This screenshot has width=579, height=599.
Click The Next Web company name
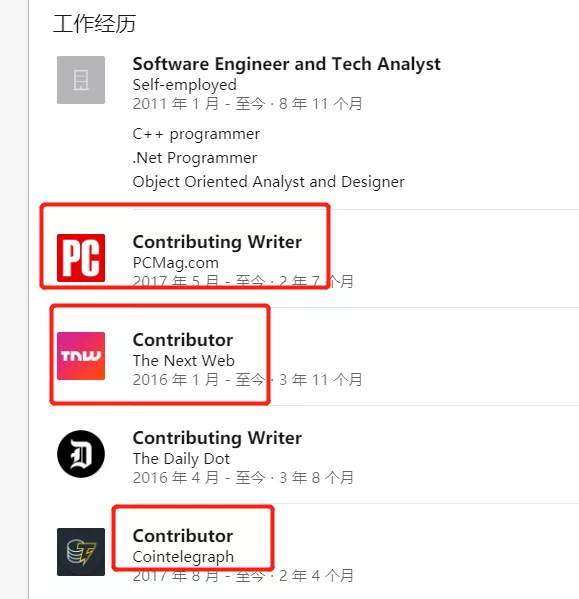(x=184, y=361)
